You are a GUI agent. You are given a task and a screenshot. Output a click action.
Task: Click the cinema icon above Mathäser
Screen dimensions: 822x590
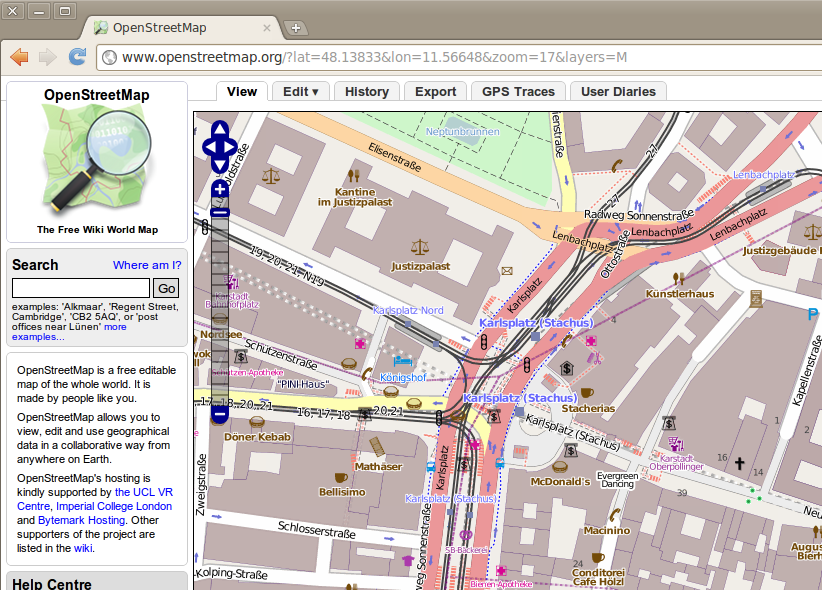pos(377,446)
